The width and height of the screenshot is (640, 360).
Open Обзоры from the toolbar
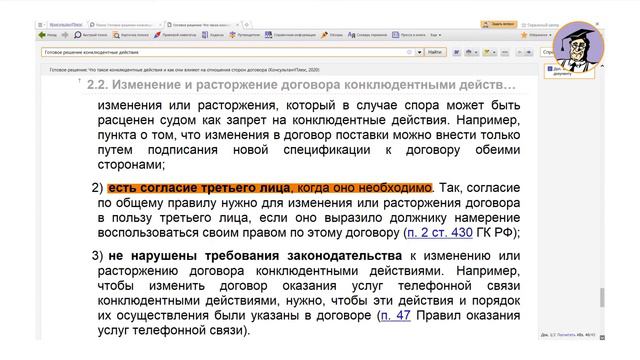pos(332,35)
